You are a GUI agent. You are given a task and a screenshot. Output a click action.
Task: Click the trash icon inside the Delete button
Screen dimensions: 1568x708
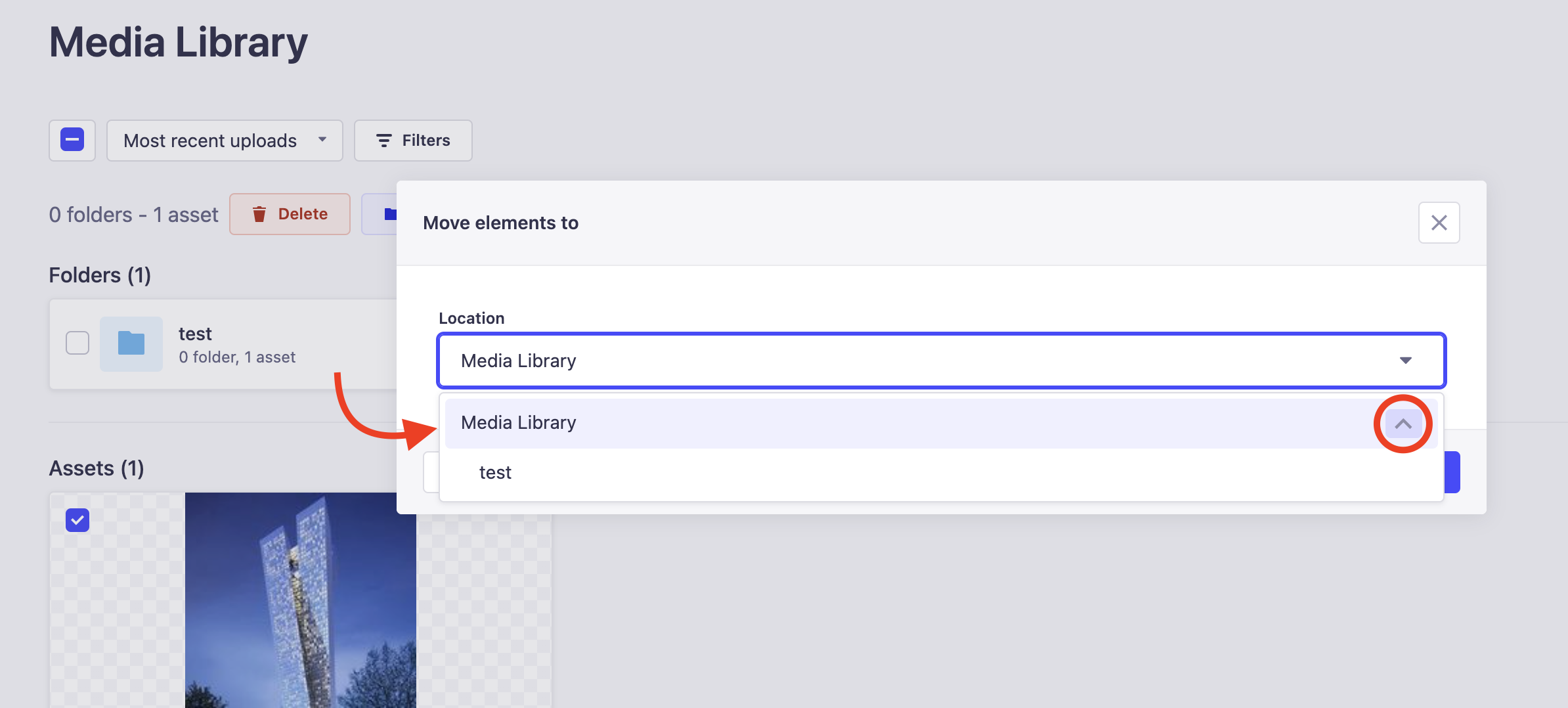tap(260, 213)
